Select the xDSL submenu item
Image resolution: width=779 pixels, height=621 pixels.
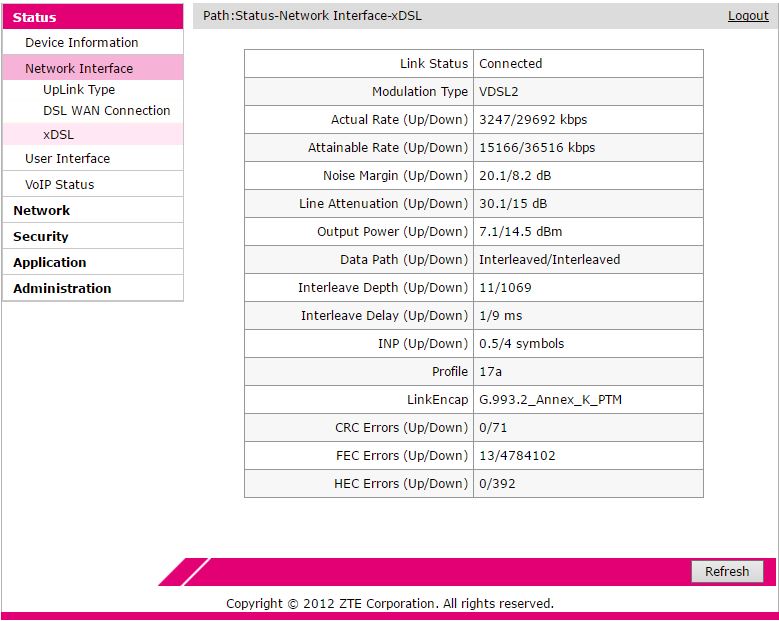pyautogui.click(x=58, y=134)
